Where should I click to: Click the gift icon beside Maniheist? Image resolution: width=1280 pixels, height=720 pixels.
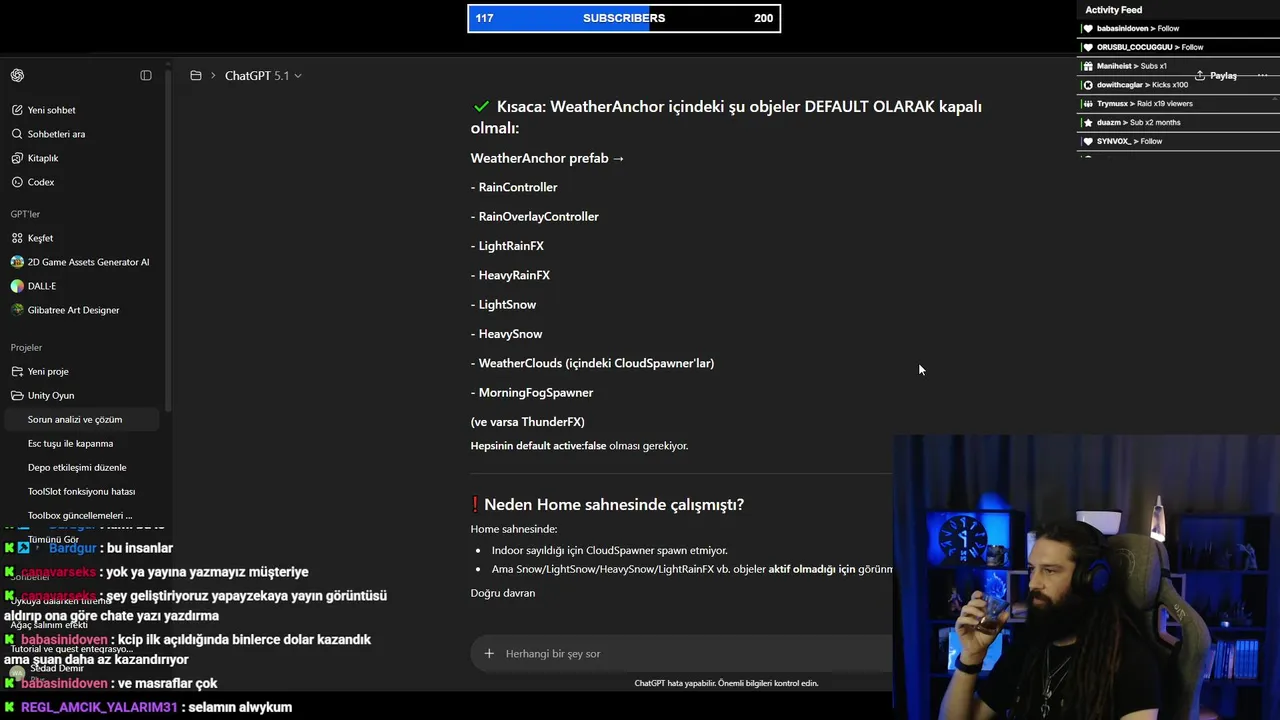(x=1088, y=66)
